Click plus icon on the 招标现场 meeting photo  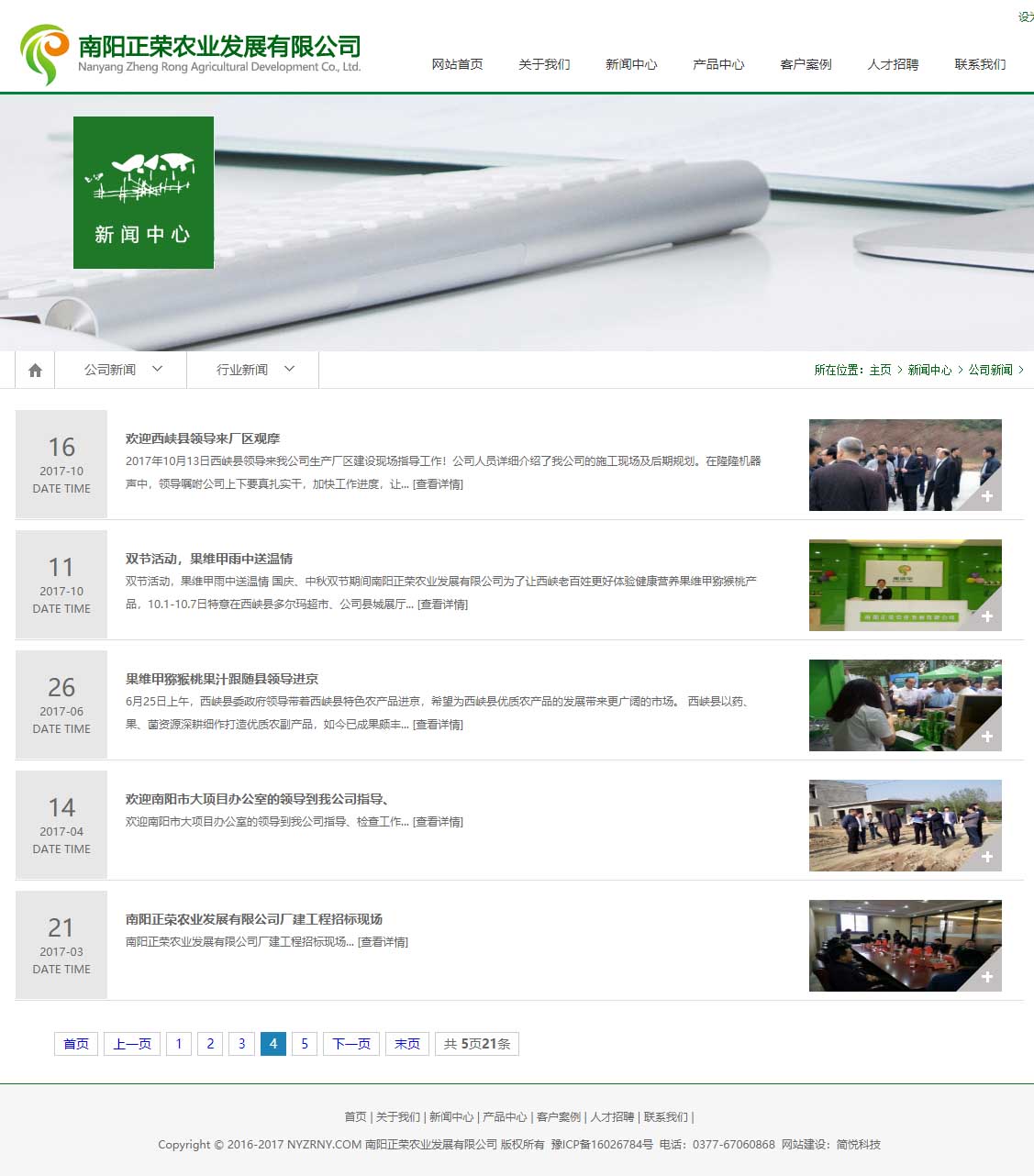coord(987,977)
